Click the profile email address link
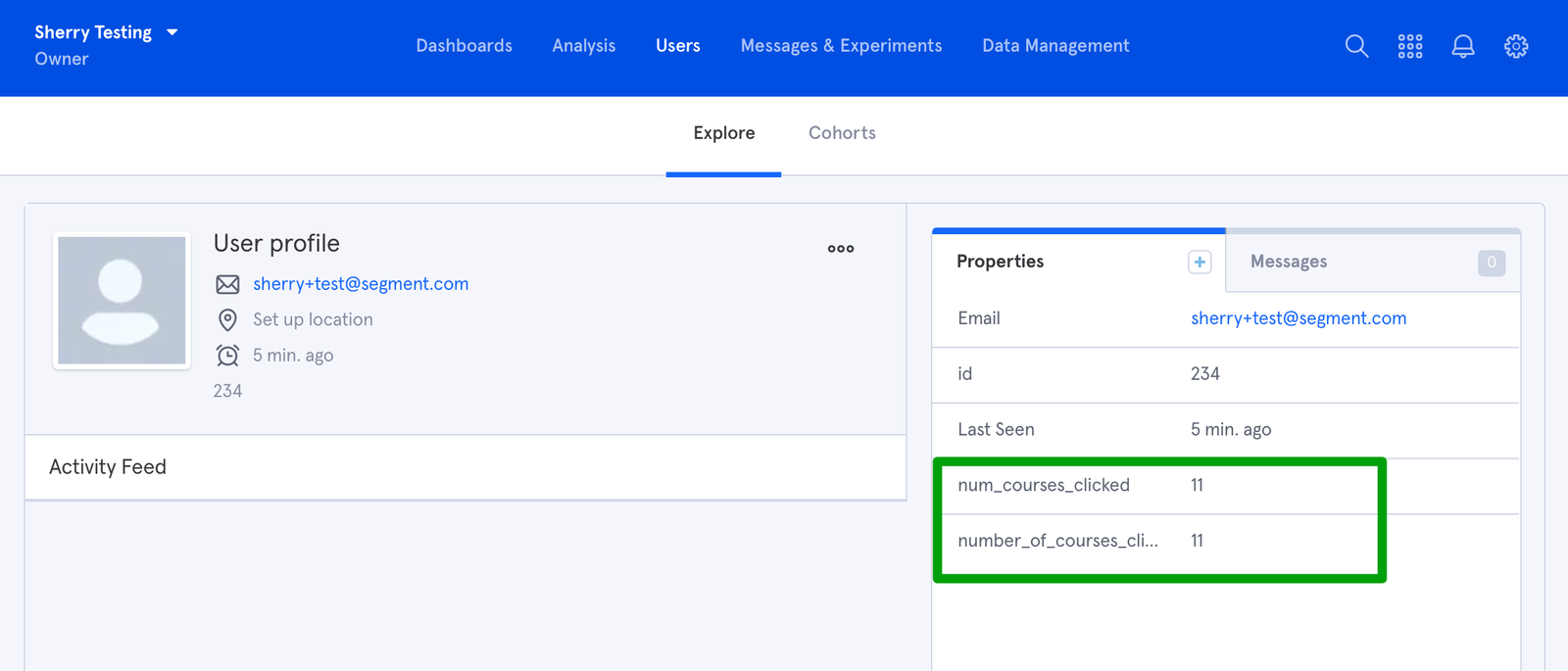 click(361, 284)
